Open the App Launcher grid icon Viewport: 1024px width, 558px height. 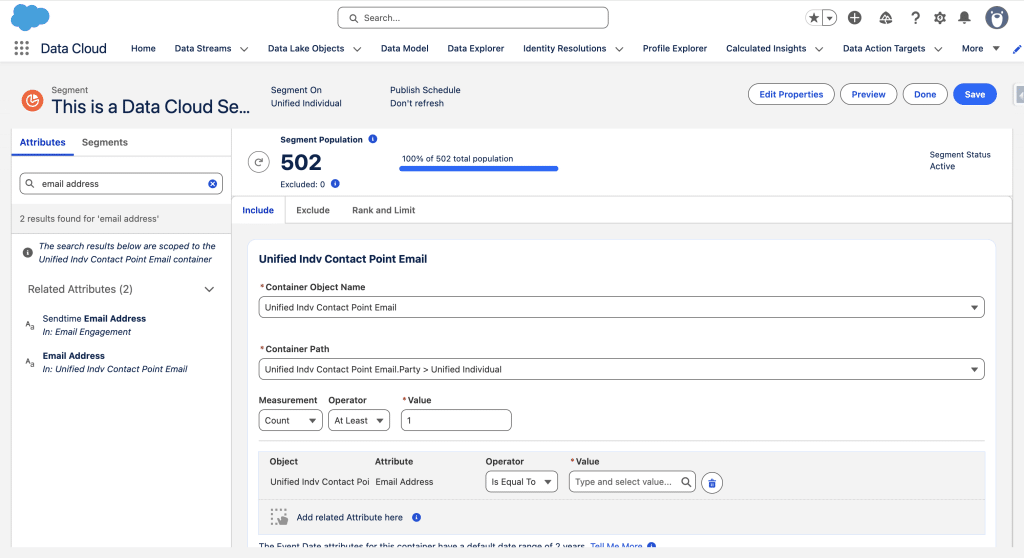(x=21, y=48)
